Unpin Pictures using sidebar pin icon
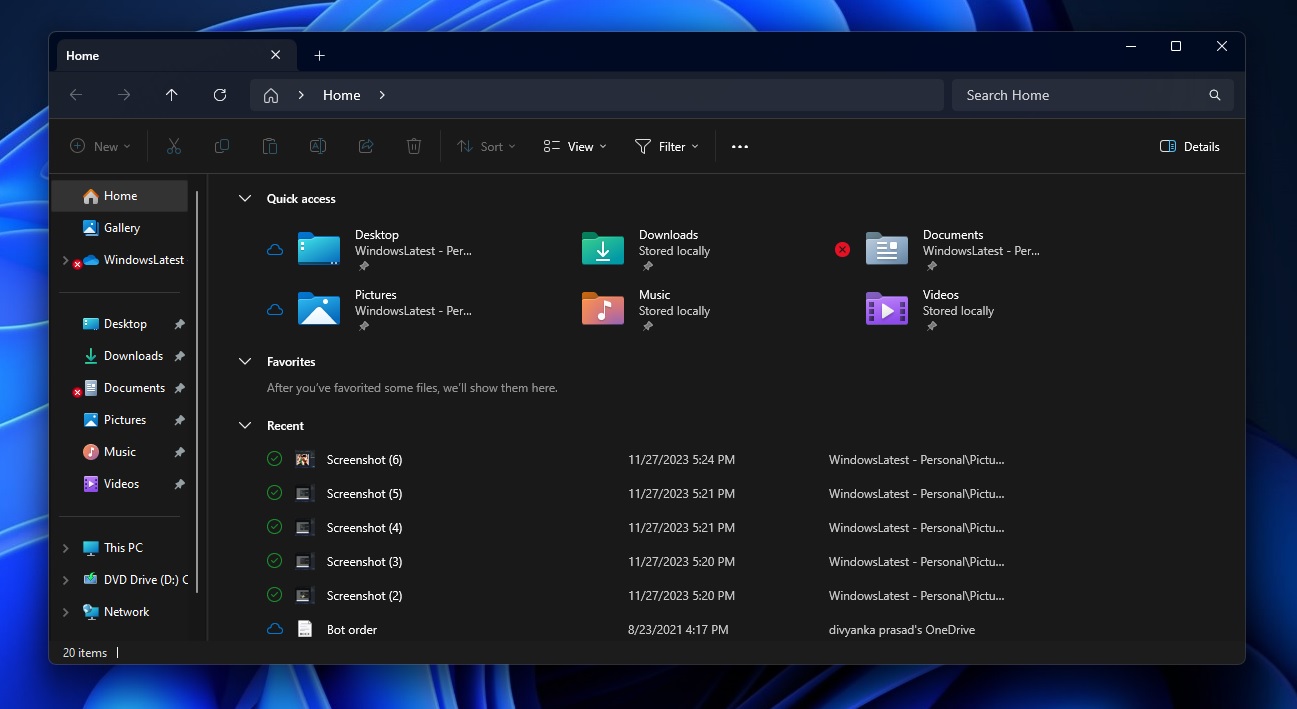This screenshot has width=1297, height=709. [x=179, y=420]
